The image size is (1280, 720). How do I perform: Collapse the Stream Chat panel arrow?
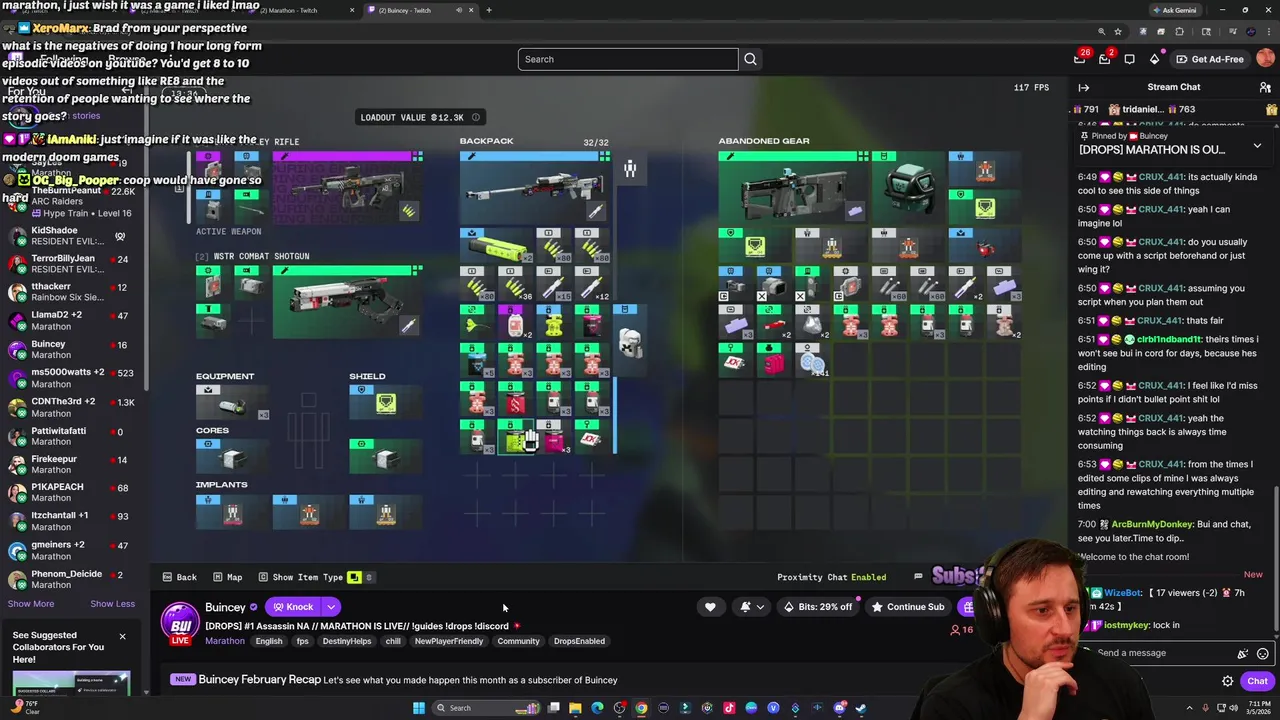point(1084,87)
